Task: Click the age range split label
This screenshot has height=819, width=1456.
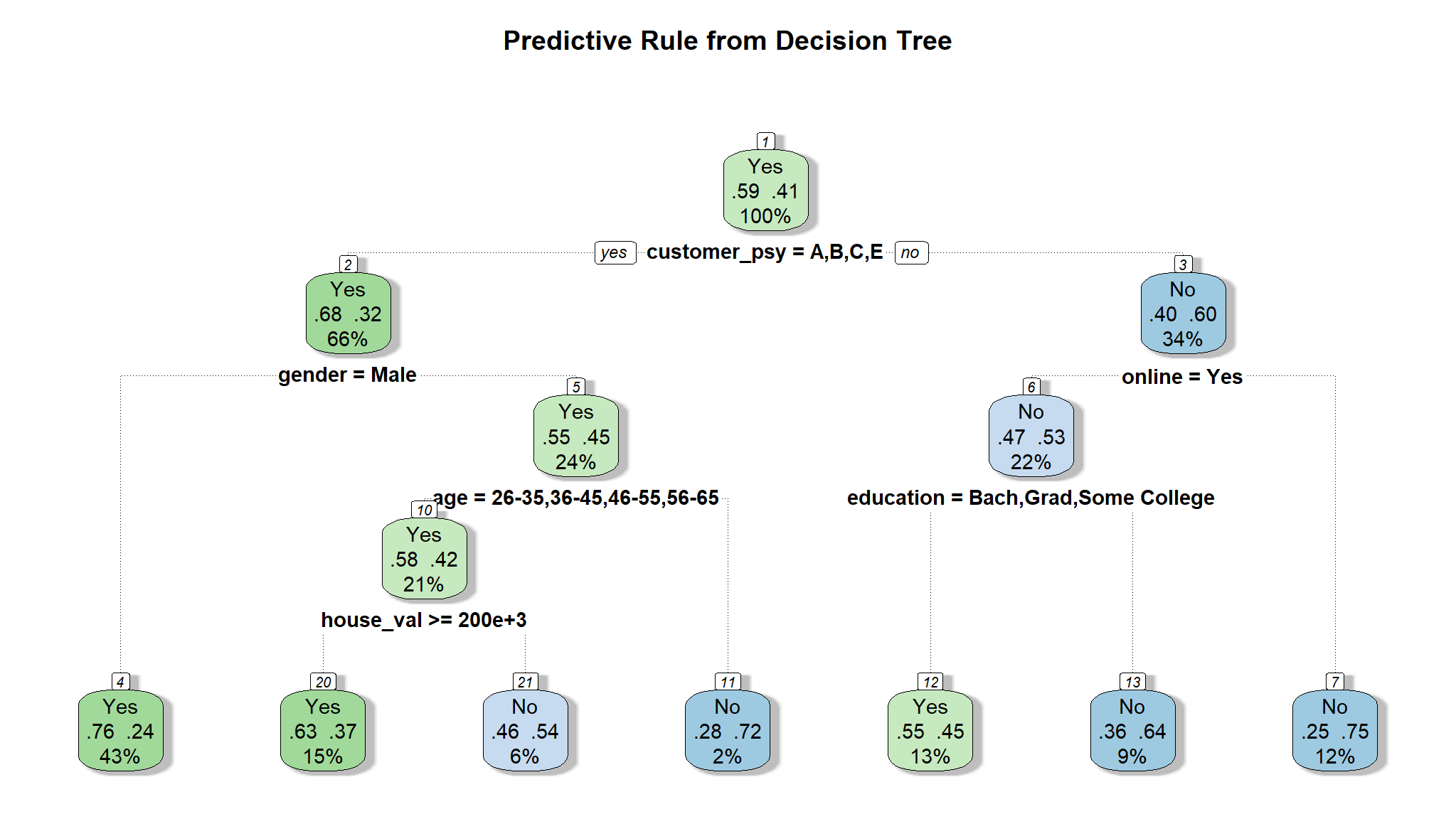Action: click(x=576, y=498)
